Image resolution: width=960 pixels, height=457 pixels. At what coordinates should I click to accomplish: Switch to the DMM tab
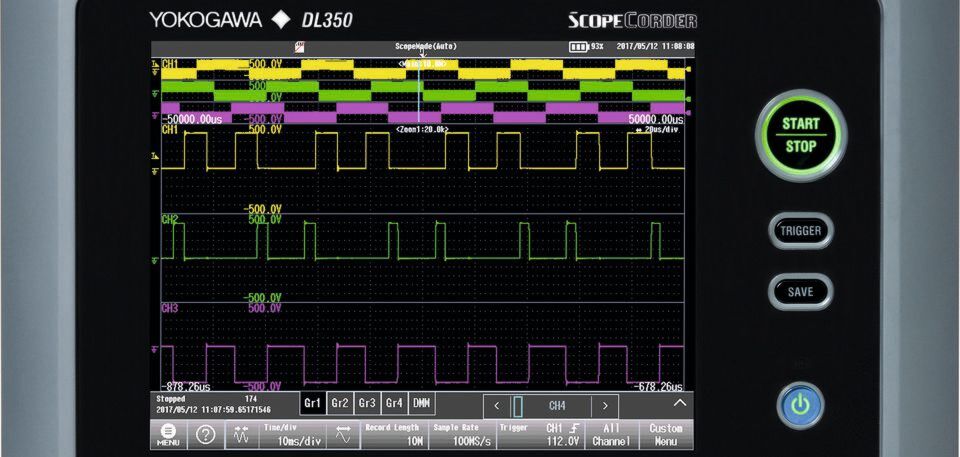coord(421,404)
